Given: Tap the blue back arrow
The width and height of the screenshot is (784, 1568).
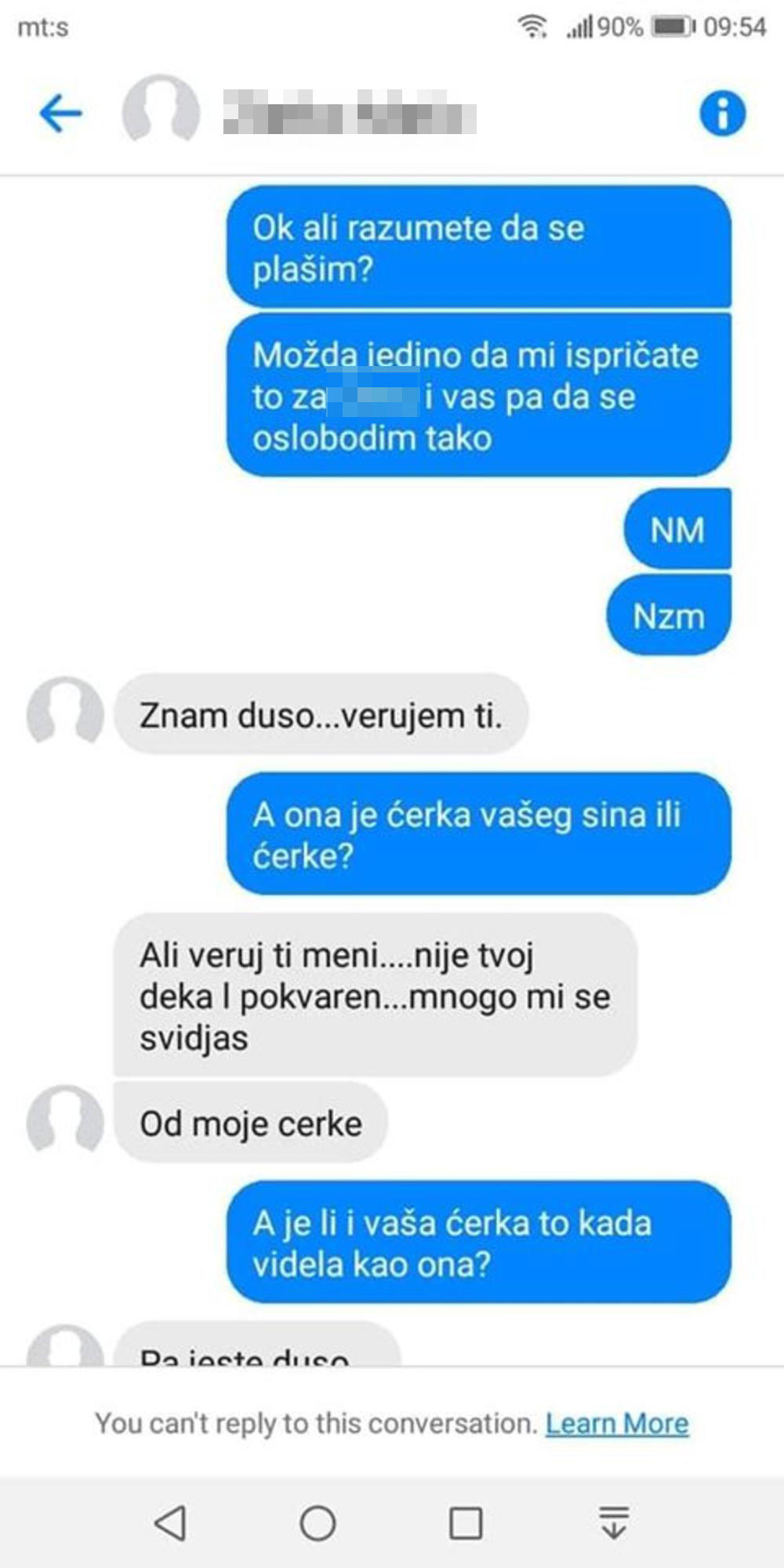Looking at the screenshot, I should coord(60,114).
